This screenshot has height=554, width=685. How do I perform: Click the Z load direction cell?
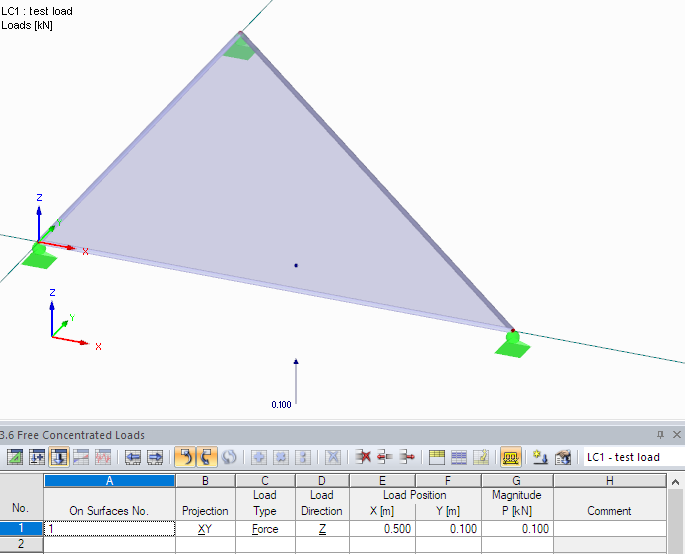[x=322, y=529]
